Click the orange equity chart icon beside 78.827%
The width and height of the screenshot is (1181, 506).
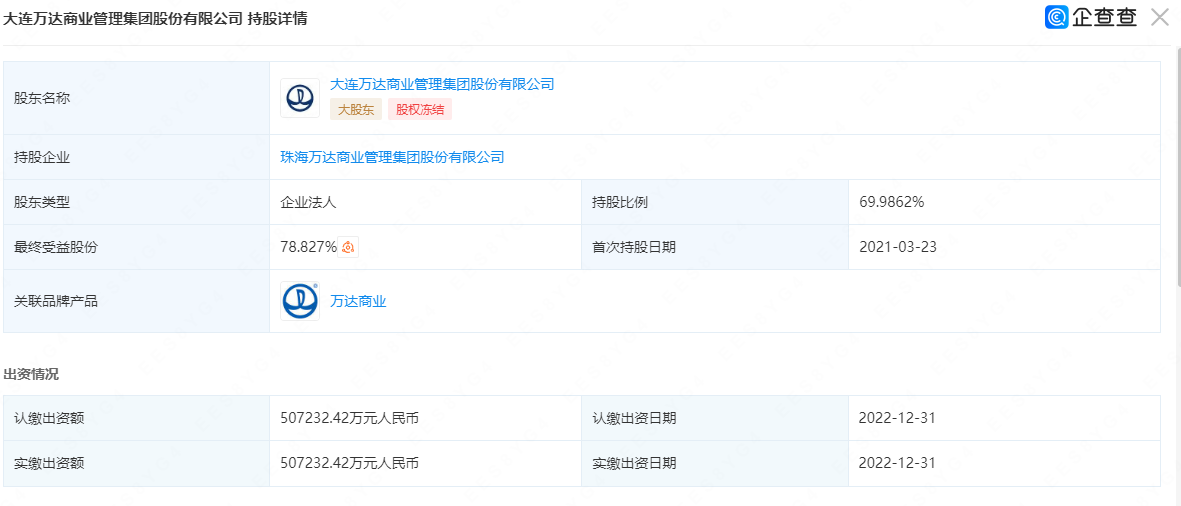348,247
